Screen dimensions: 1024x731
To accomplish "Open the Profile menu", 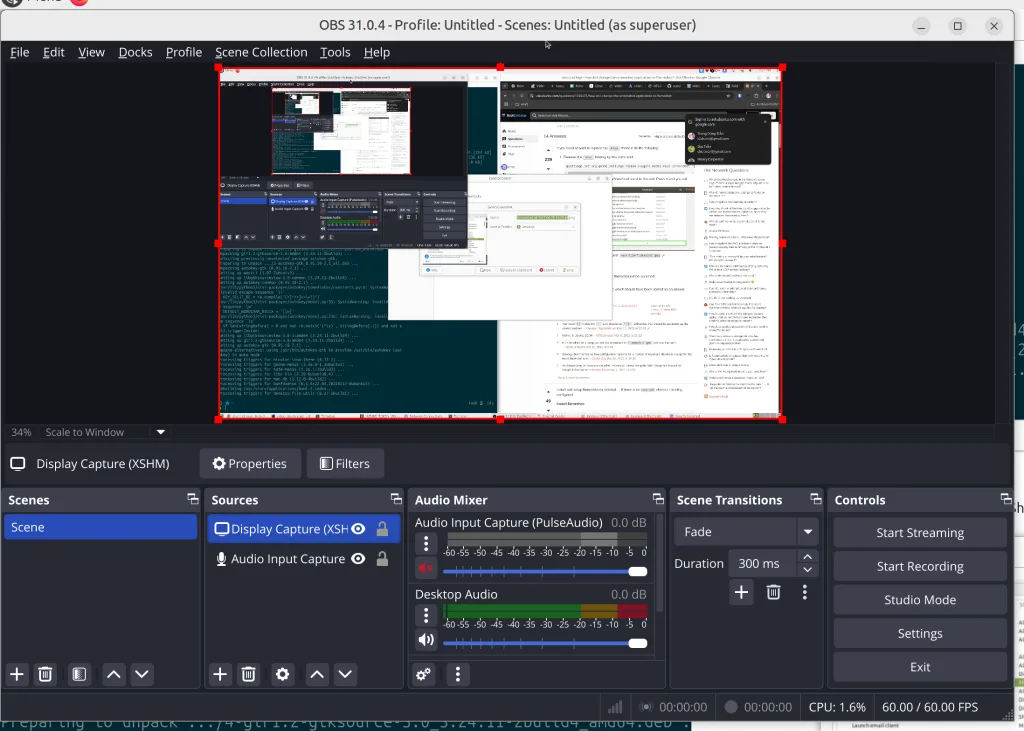I will tap(184, 52).
